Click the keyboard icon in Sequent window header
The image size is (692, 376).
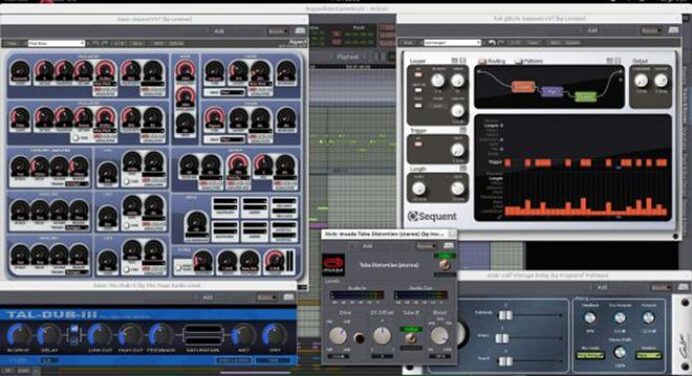click(x=673, y=30)
